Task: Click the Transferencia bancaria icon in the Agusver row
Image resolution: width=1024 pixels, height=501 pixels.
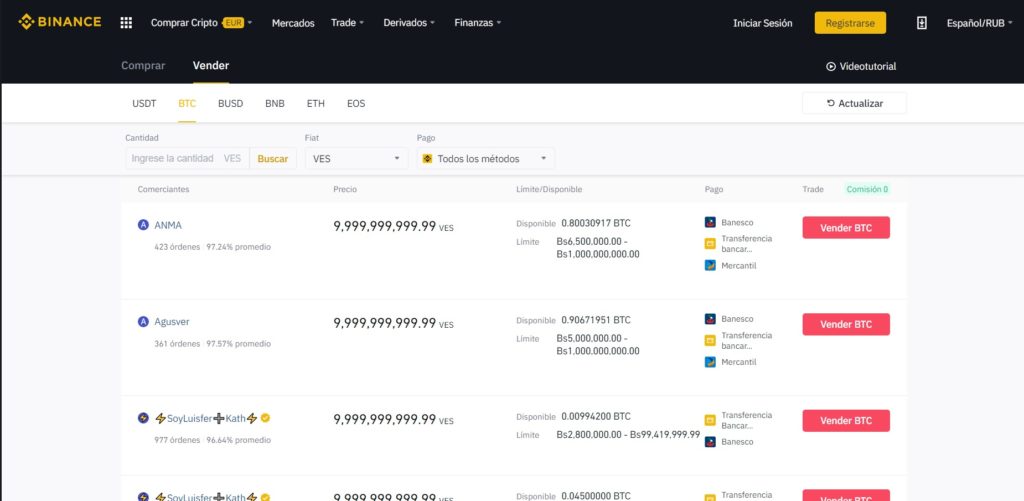Action: click(x=711, y=340)
